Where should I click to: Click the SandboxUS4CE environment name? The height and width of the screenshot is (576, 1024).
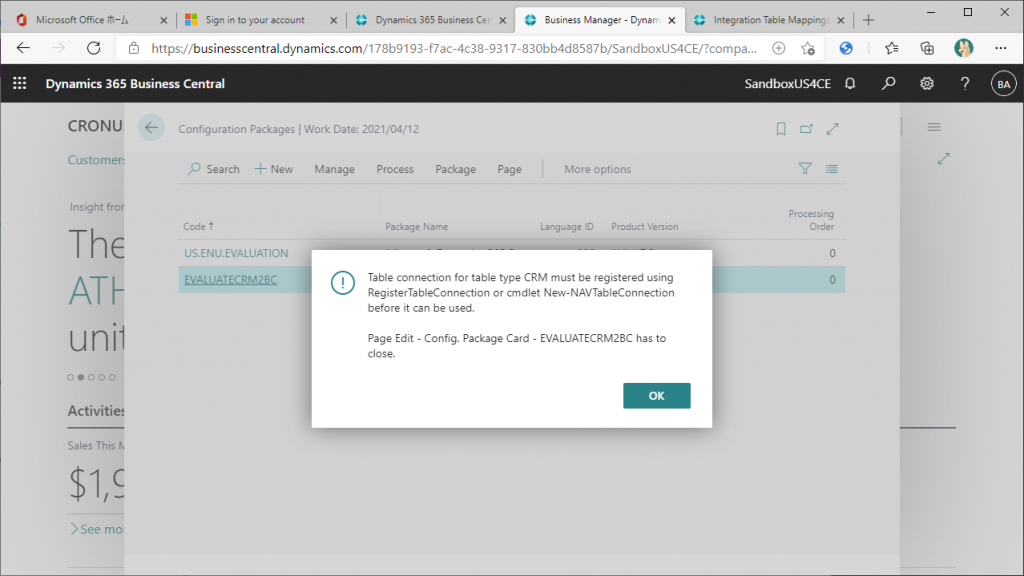[x=788, y=84]
